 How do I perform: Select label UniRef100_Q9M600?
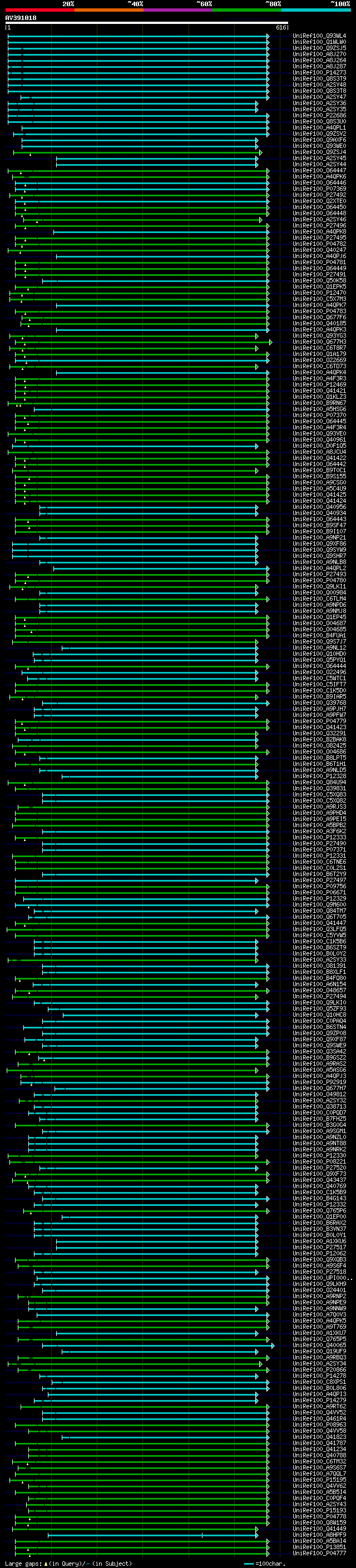pyautogui.click(x=319, y=905)
